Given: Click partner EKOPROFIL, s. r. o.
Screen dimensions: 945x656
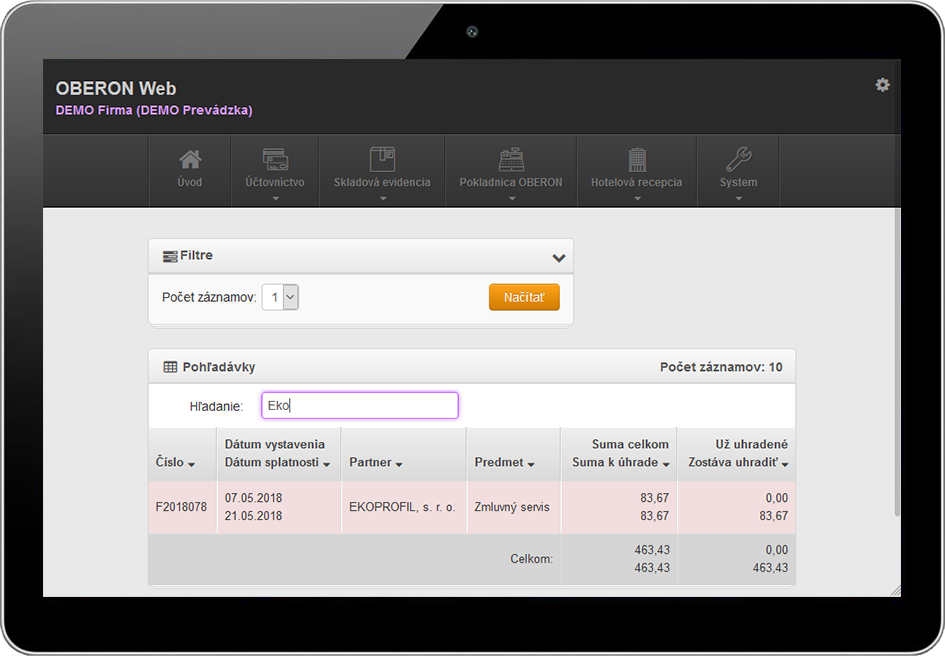Looking at the screenshot, I should click(402, 507).
